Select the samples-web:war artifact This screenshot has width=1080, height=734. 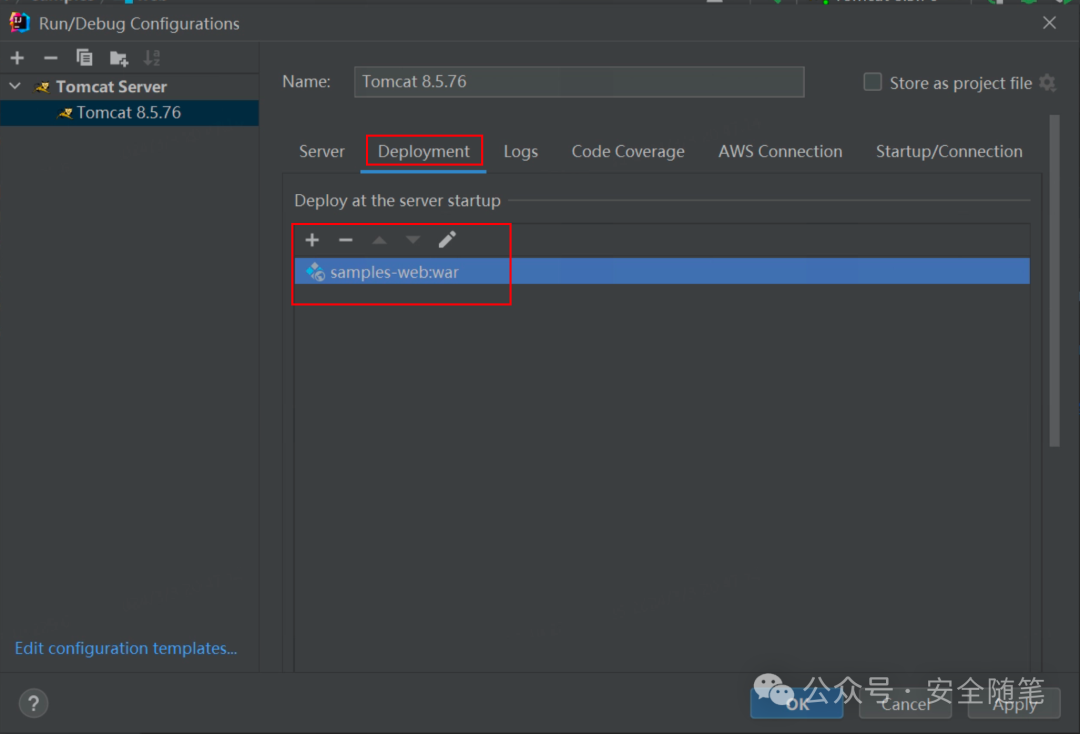coord(662,271)
